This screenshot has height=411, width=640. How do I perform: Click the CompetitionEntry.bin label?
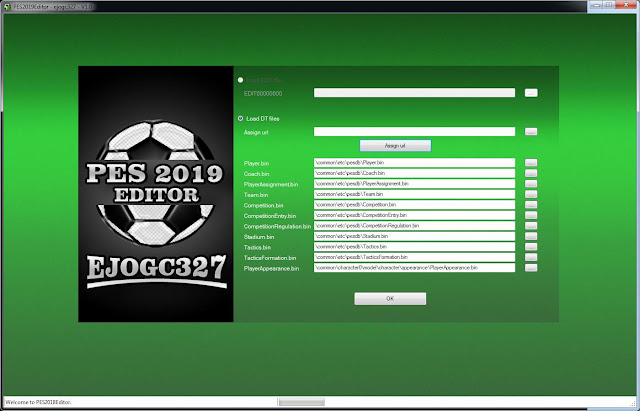270,216
